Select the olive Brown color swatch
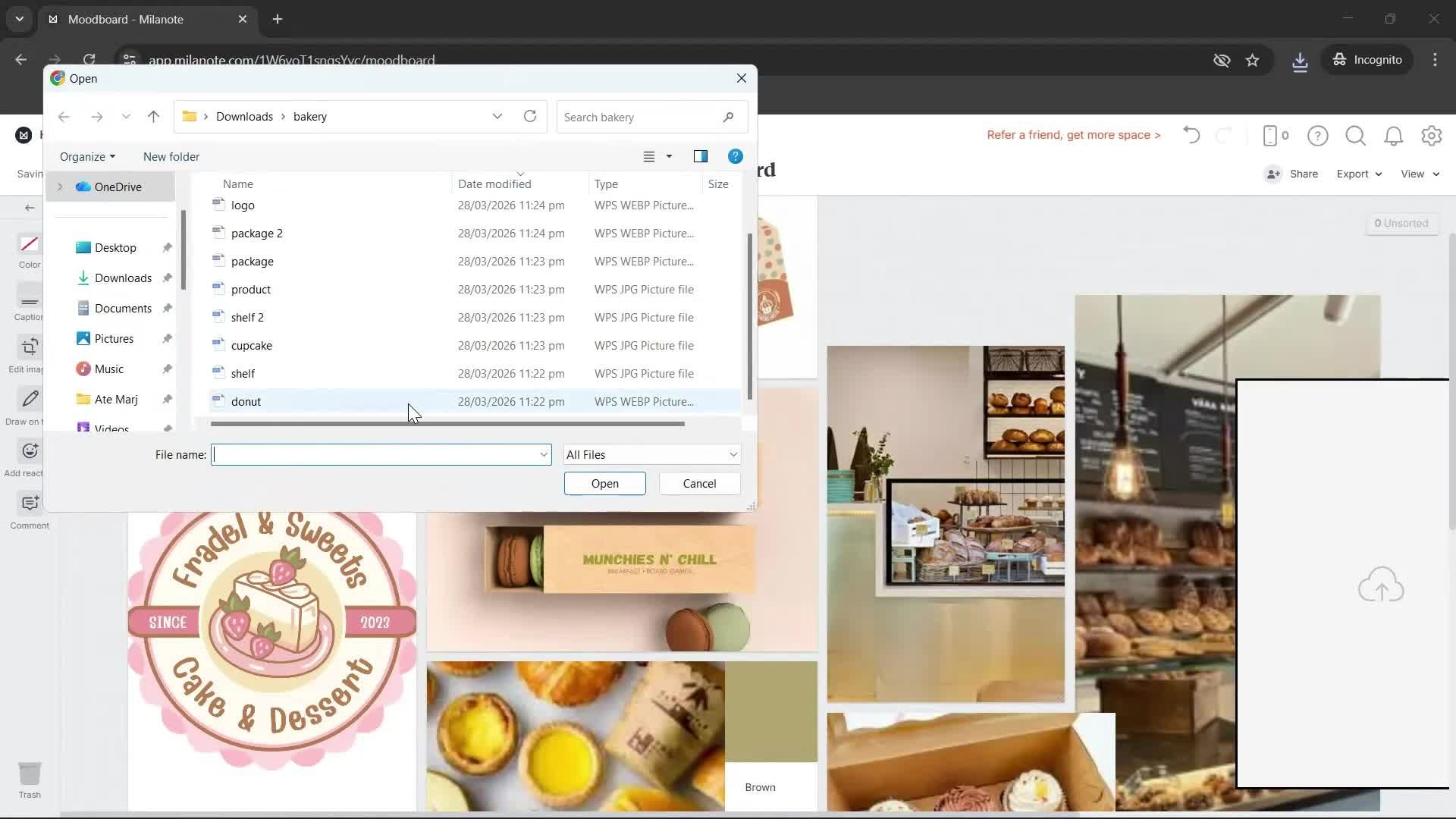 point(770,711)
